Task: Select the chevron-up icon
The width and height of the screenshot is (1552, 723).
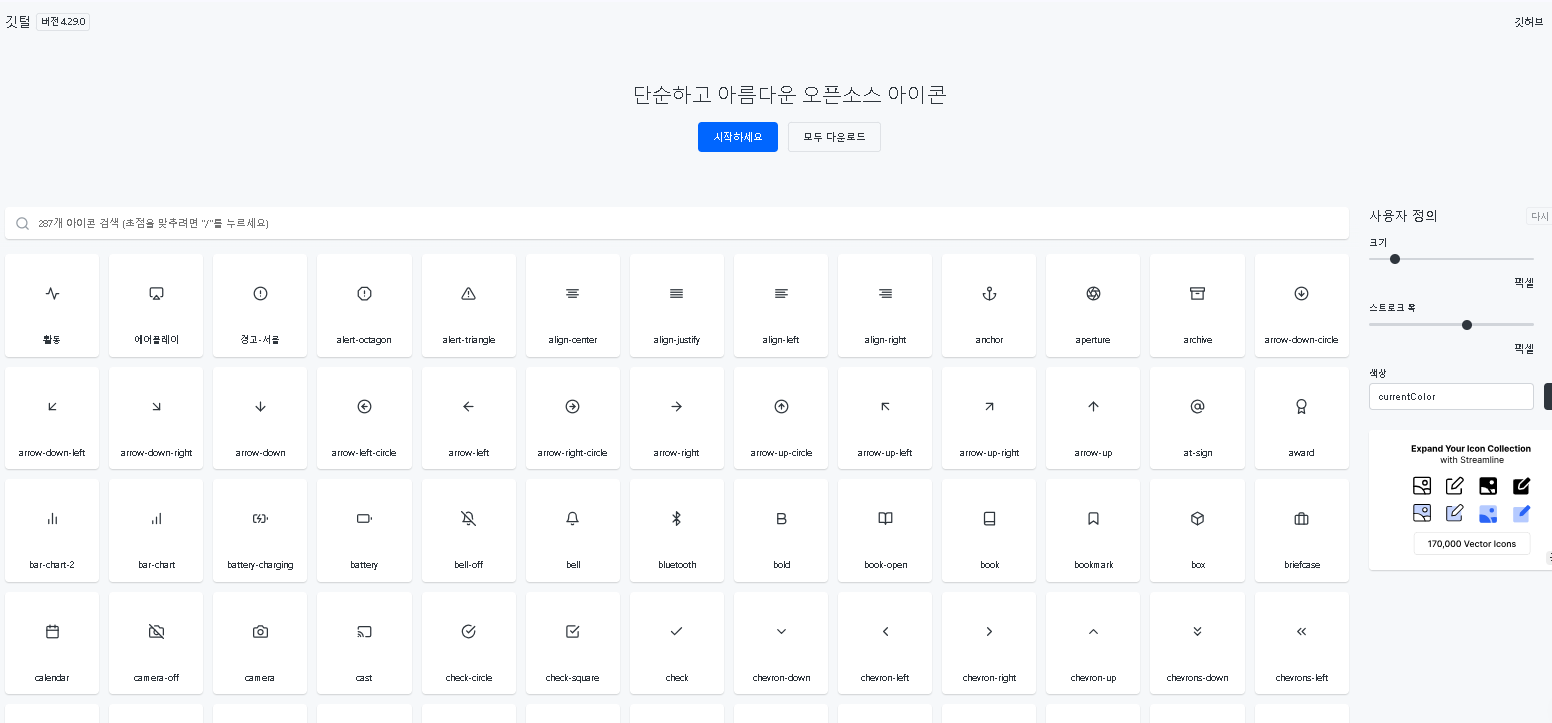Action: click(1093, 643)
